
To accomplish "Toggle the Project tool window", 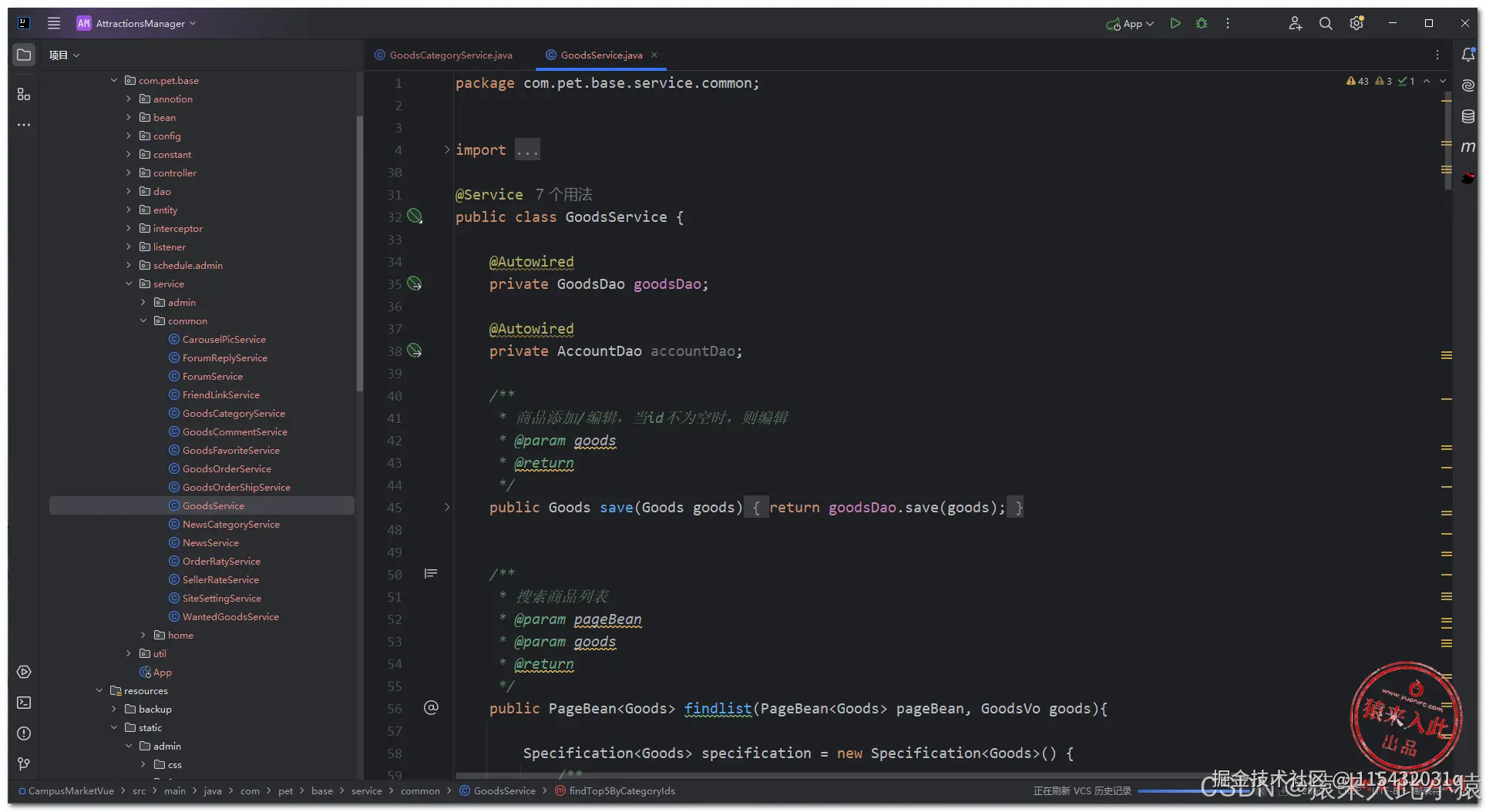I will 24,55.
